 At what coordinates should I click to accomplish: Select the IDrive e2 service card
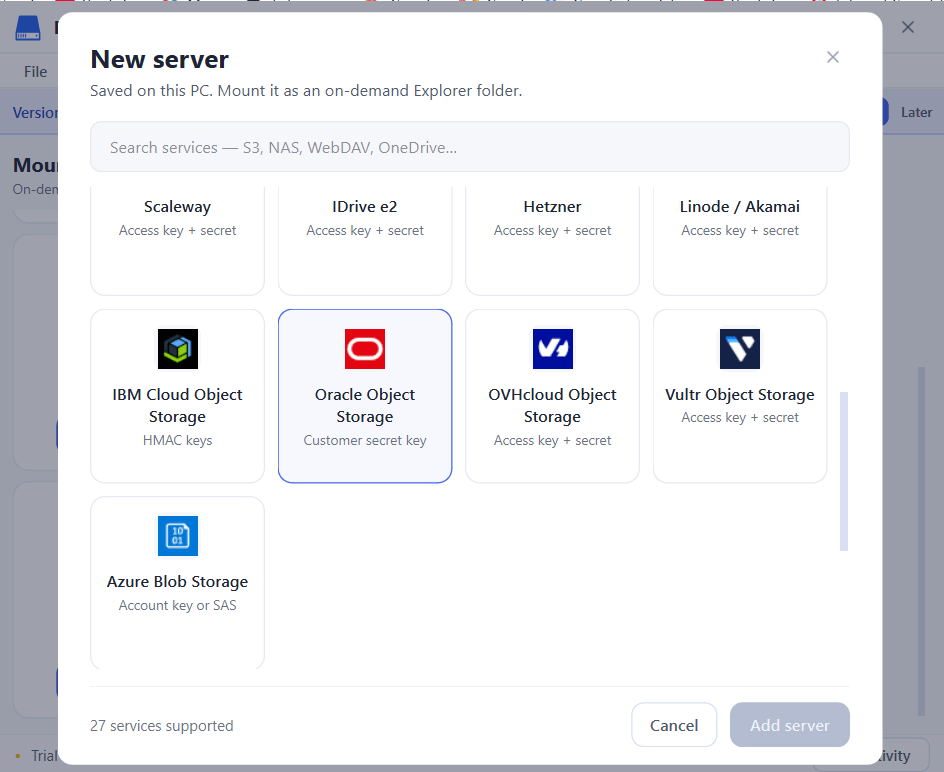point(365,241)
